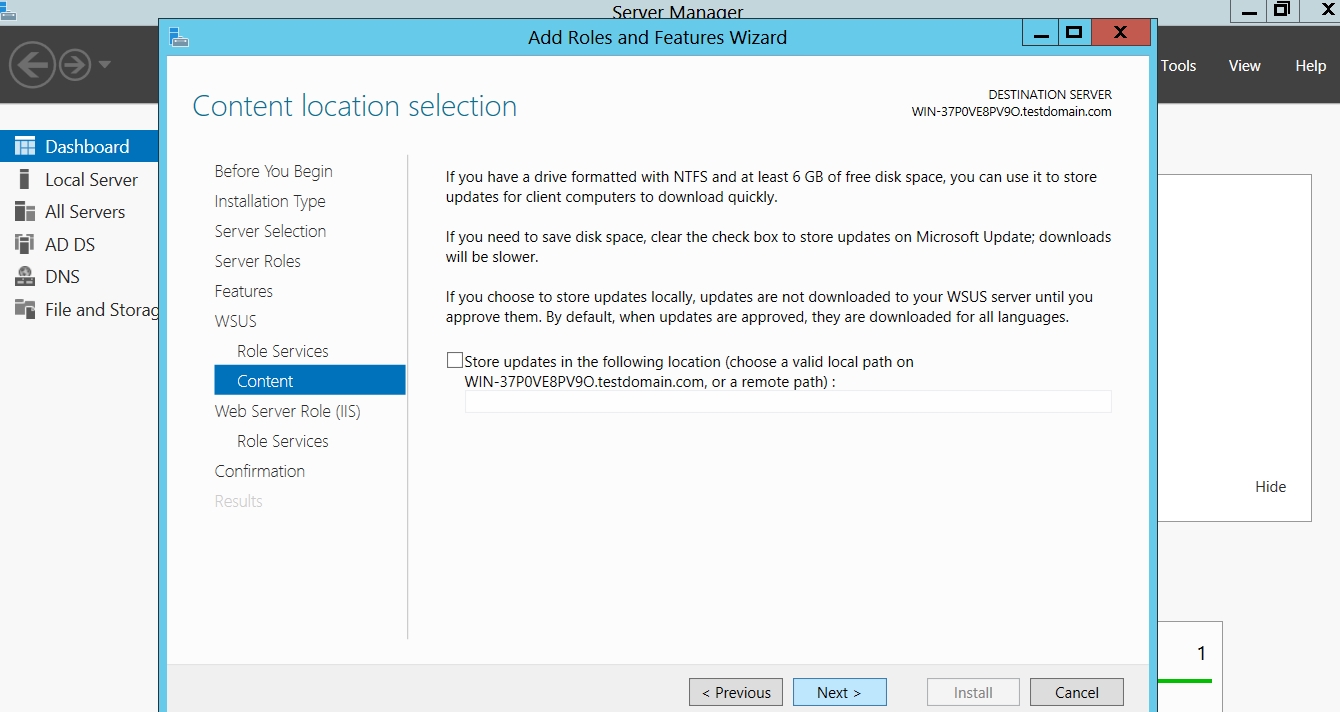Click the Local Server icon

[x=25, y=180]
